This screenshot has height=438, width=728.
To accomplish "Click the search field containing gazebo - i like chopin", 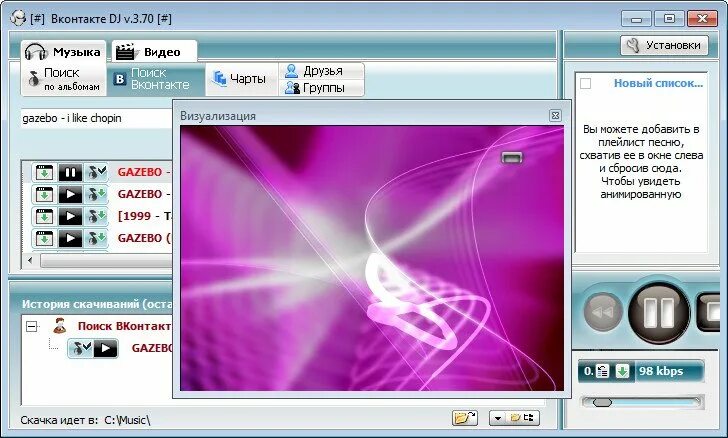I will tap(97, 118).
